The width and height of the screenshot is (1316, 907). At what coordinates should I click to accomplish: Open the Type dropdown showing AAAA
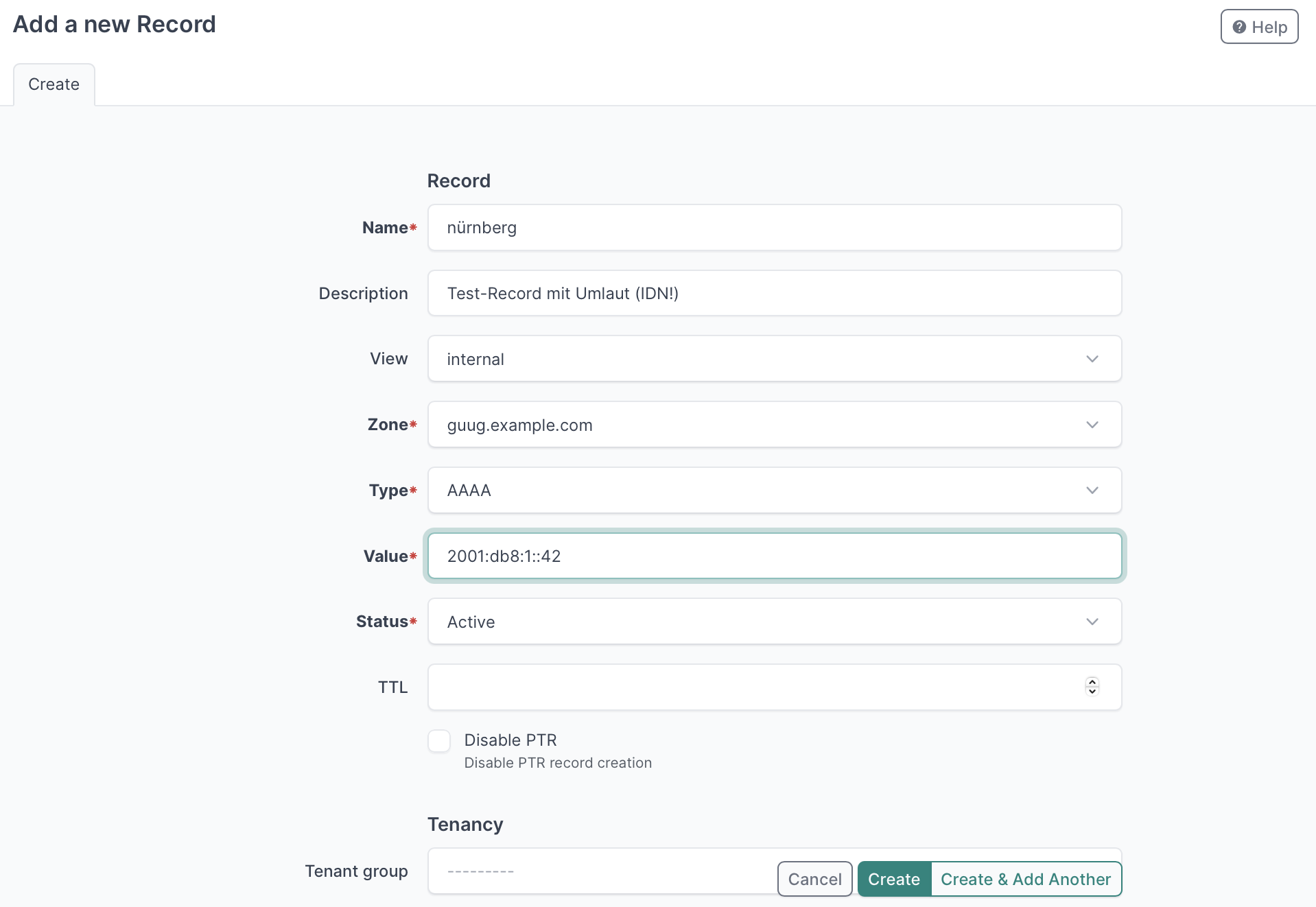(x=773, y=491)
